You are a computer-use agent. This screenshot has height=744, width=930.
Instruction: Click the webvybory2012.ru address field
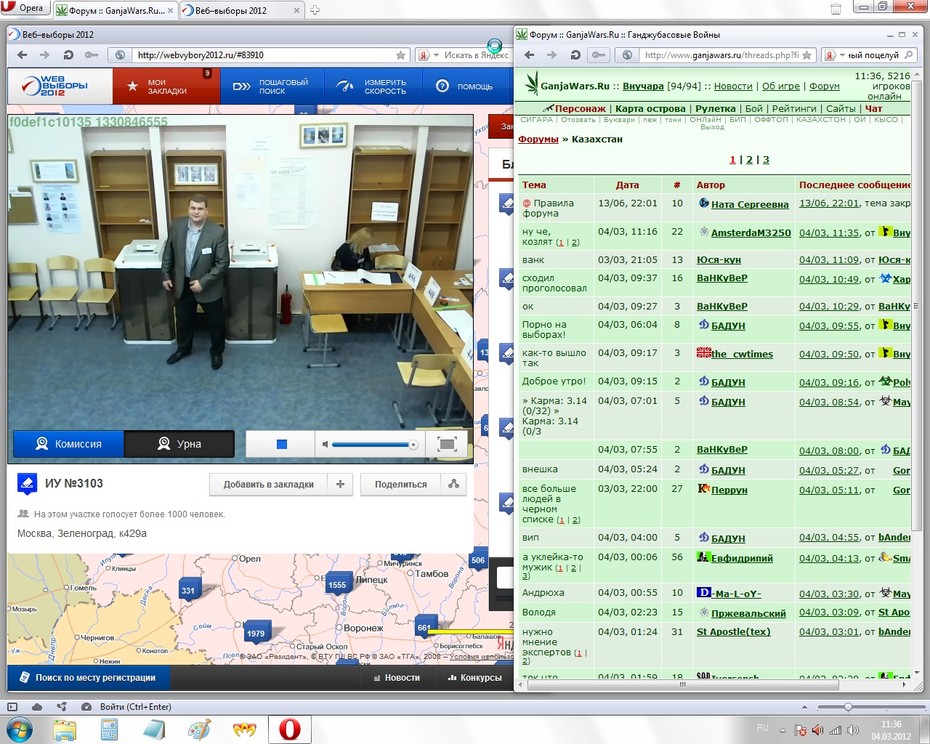(x=261, y=55)
